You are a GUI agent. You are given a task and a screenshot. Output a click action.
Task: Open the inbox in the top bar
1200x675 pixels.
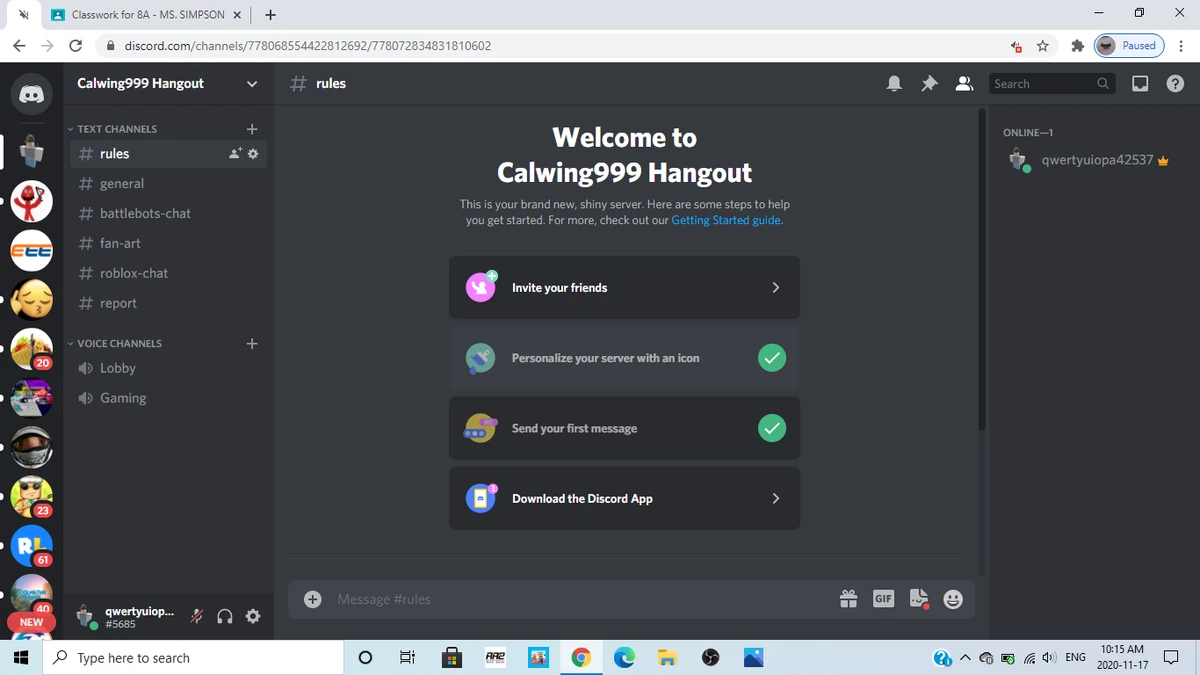[x=1139, y=83]
